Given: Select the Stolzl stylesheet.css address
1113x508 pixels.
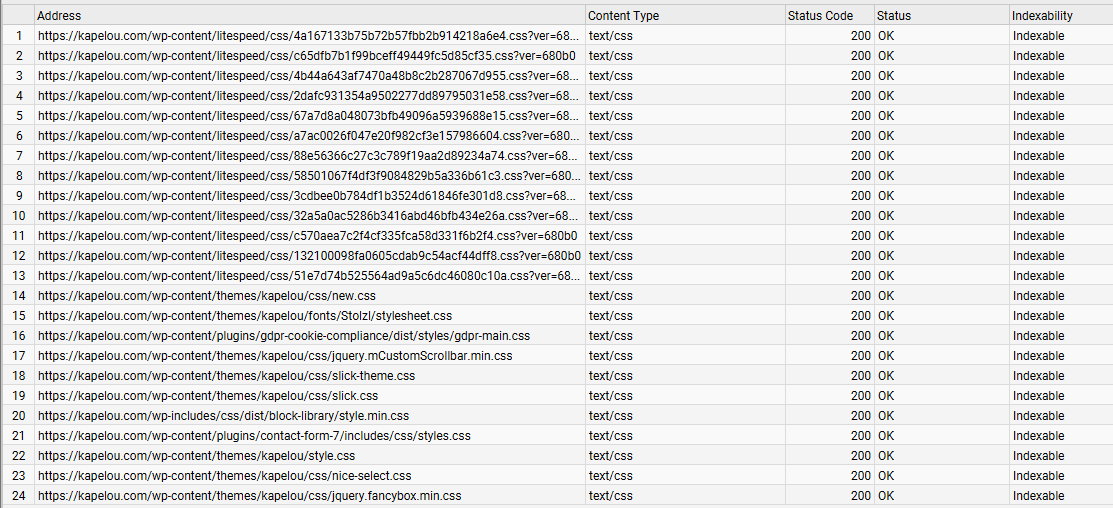Looking at the screenshot, I should click(244, 315).
